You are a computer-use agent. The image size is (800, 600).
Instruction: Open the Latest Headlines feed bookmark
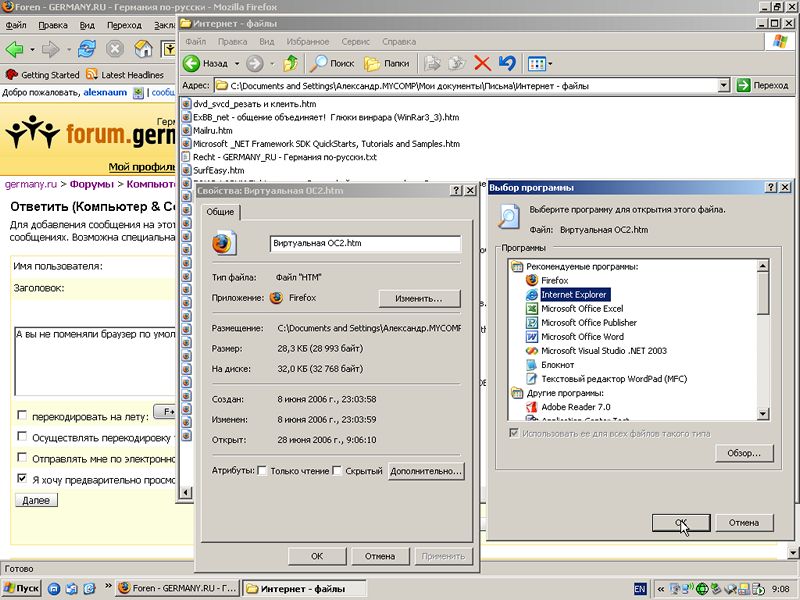[125, 74]
